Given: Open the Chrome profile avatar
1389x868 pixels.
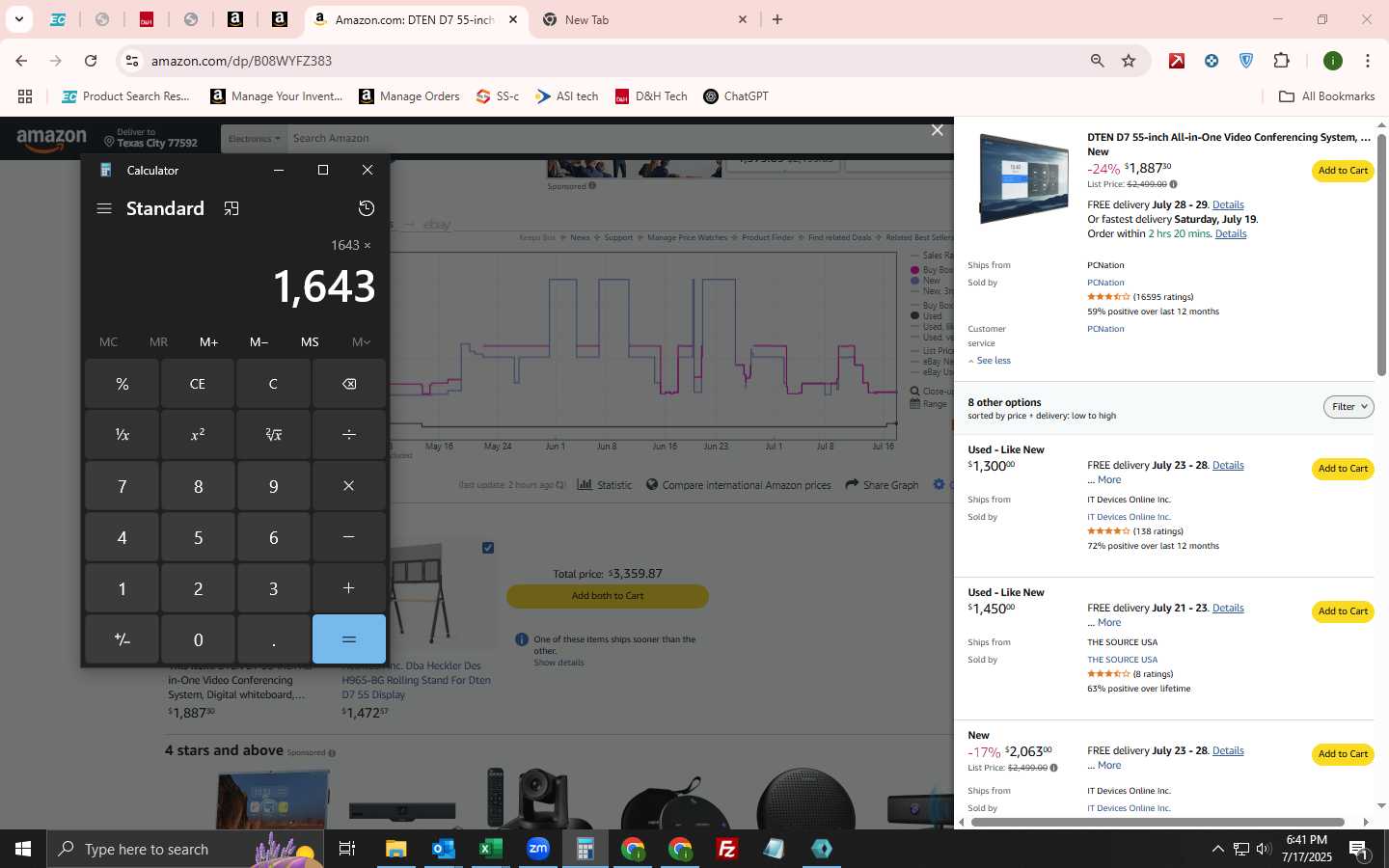Looking at the screenshot, I should [x=1333, y=61].
